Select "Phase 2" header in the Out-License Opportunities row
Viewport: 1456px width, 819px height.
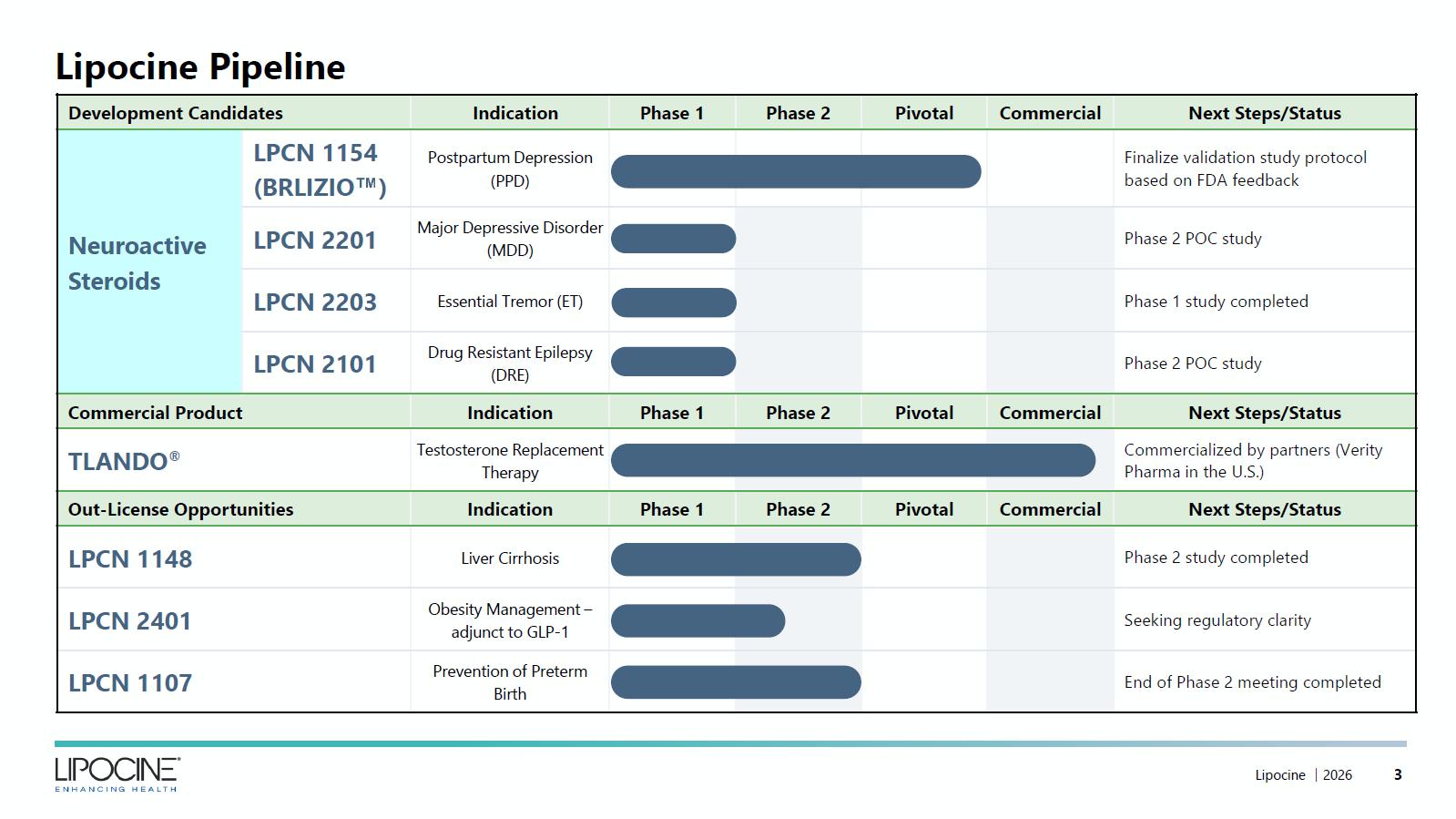(798, 509)
